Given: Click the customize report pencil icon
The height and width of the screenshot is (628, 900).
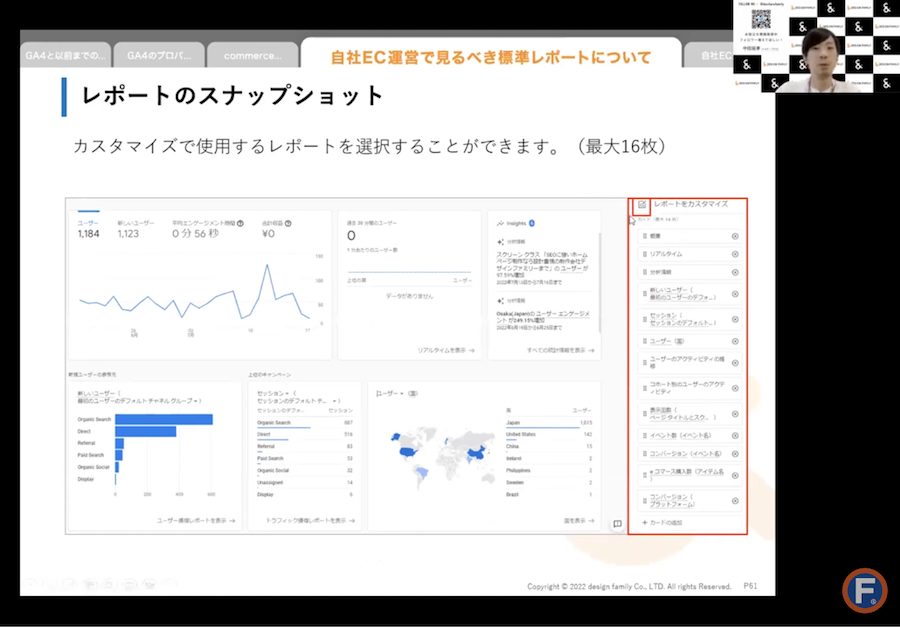Looking at the screenshot, I should [642, 204].
